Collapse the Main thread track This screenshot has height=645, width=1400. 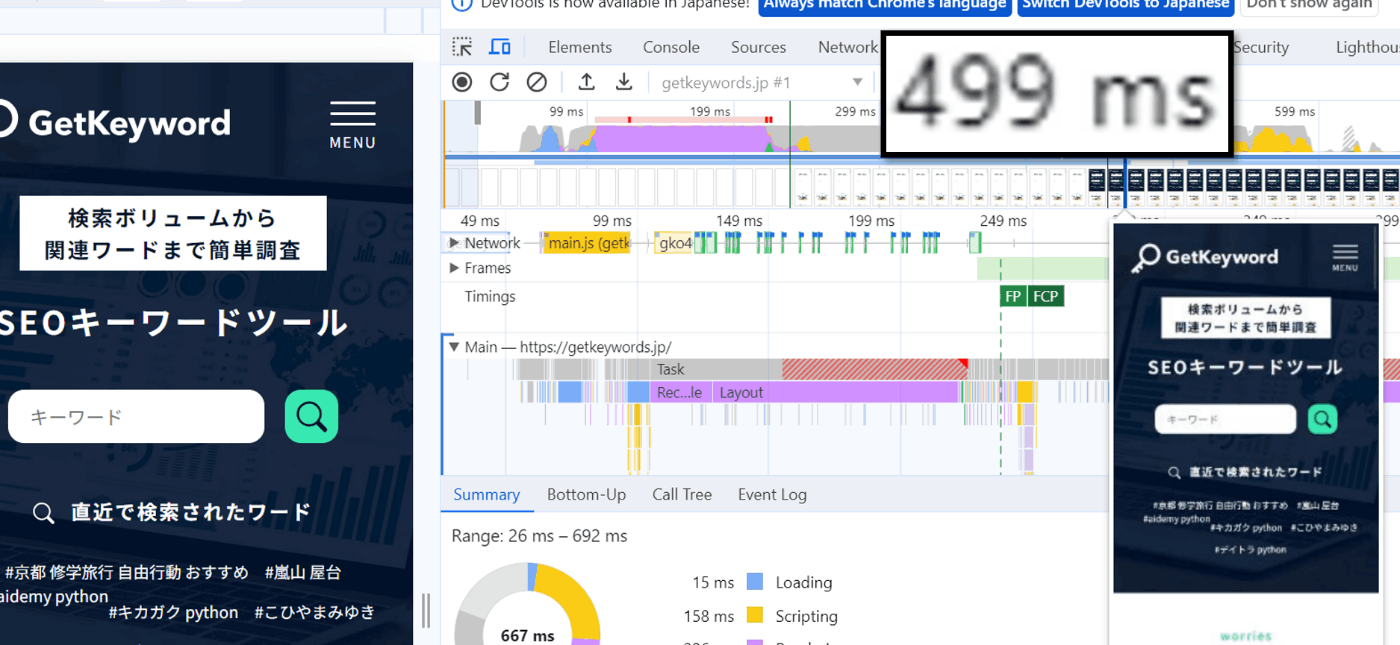tap(454, 347)
